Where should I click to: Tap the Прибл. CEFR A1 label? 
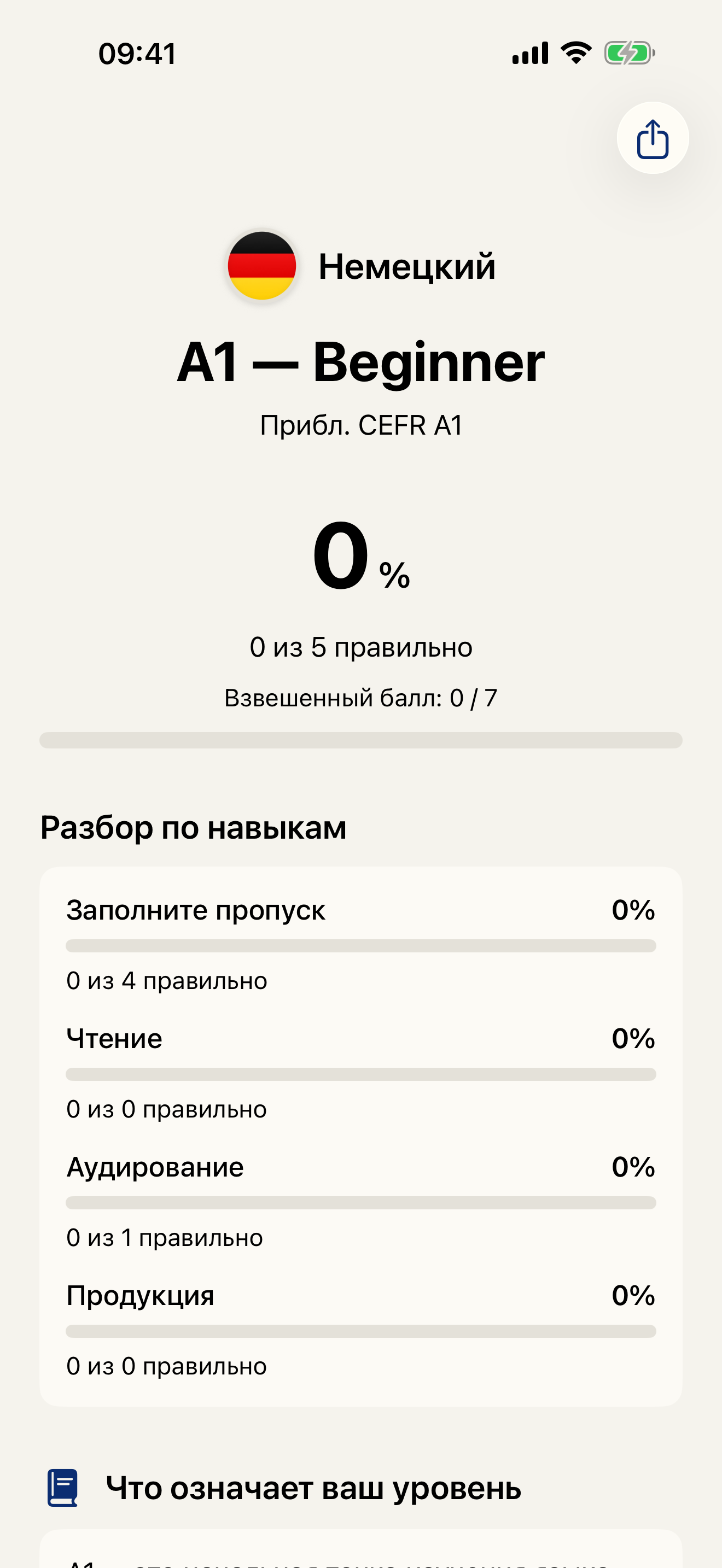click(x=360, y=424)
